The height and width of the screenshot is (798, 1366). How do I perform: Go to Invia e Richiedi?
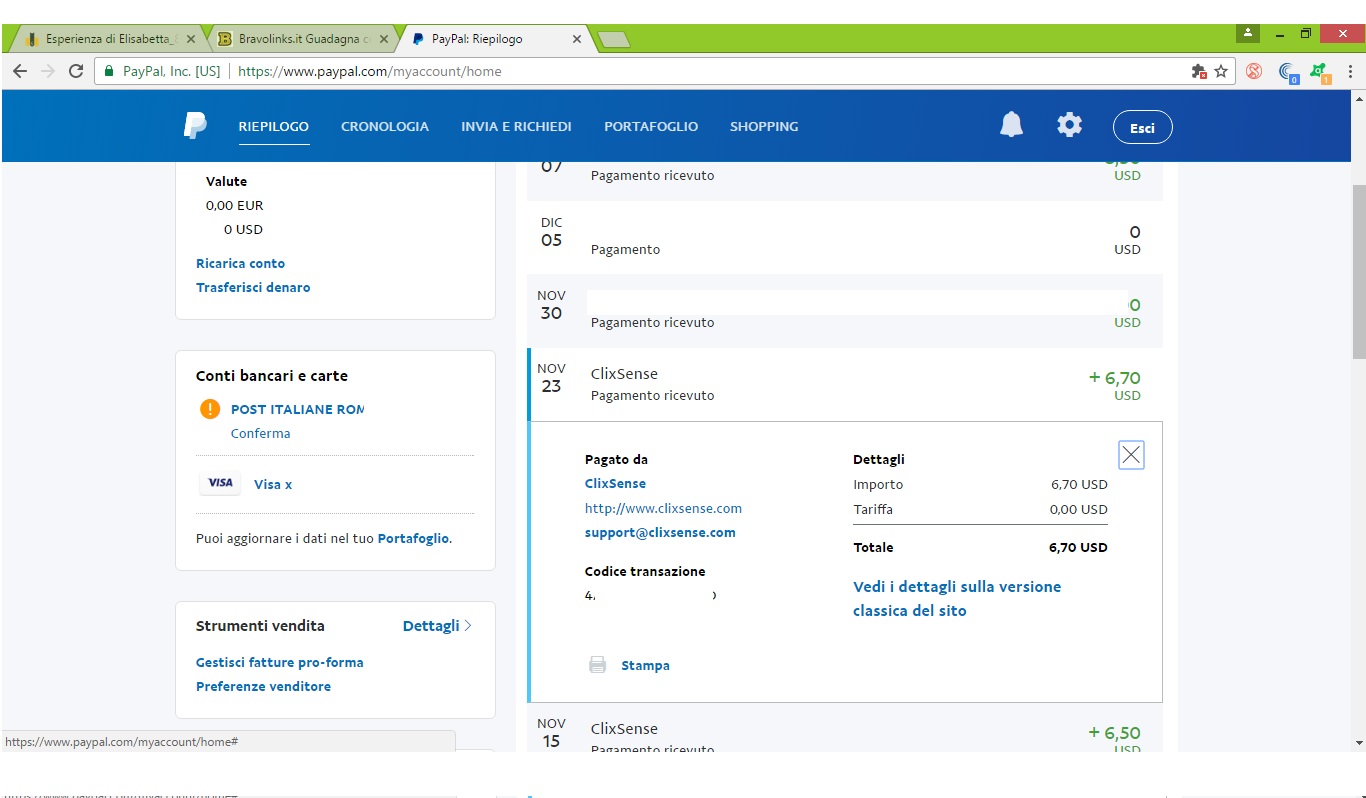[516, 126]
